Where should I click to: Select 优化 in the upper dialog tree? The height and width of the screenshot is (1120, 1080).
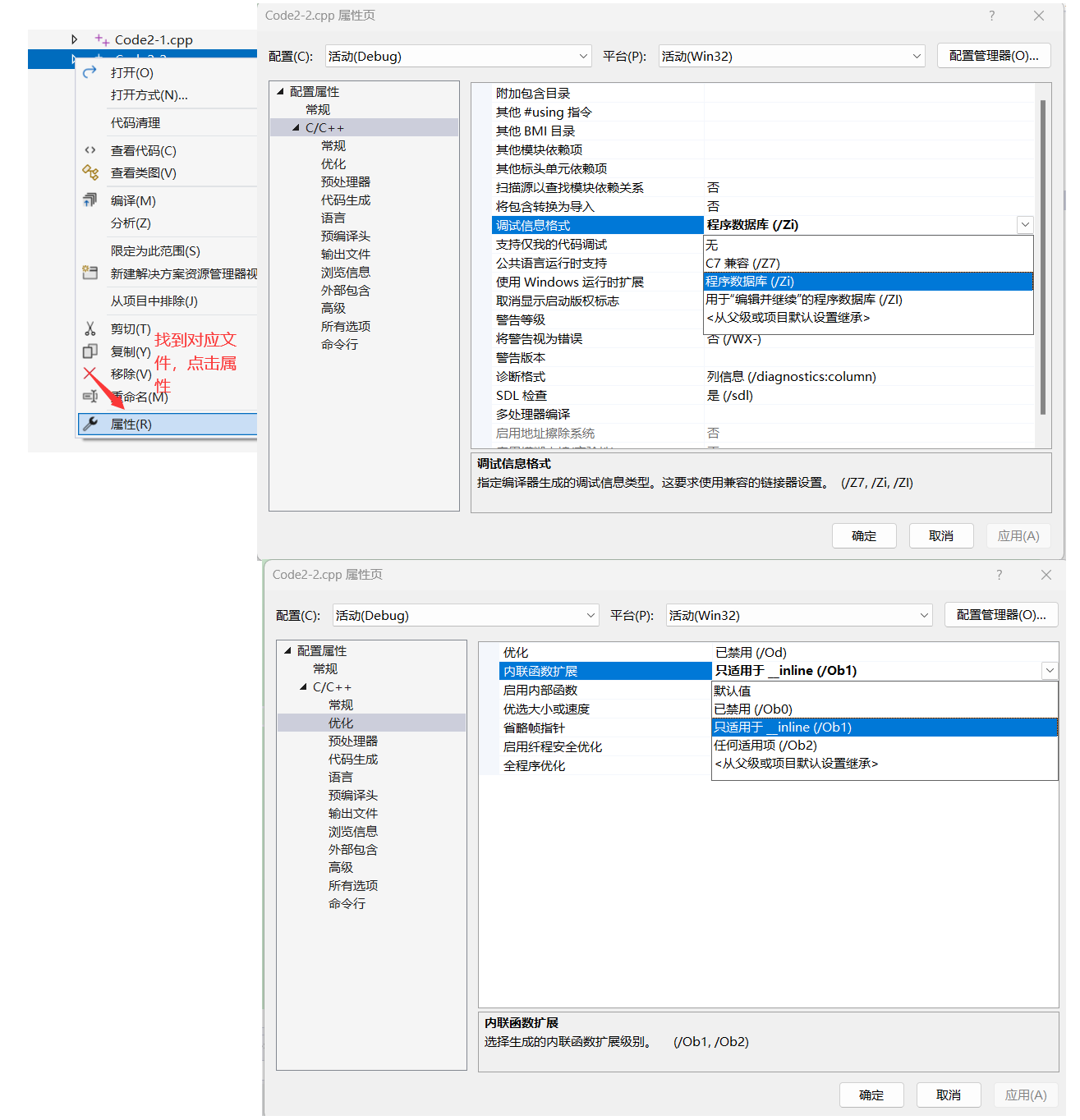[333, 163]
